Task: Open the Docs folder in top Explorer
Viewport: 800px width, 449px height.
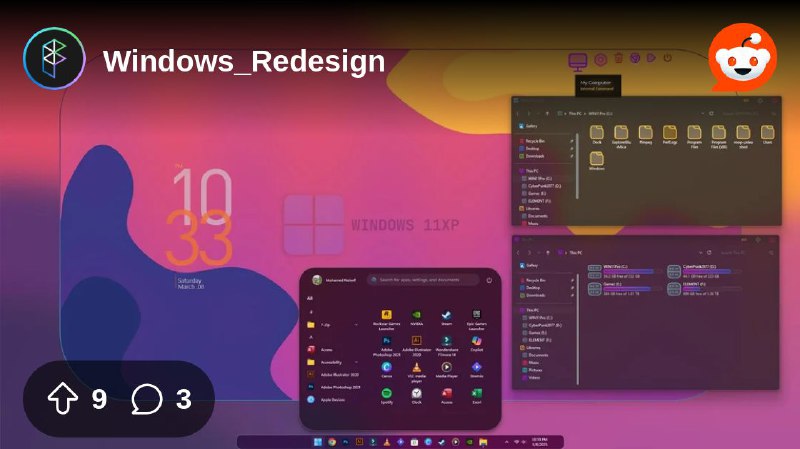Action: tap(596, 135)
